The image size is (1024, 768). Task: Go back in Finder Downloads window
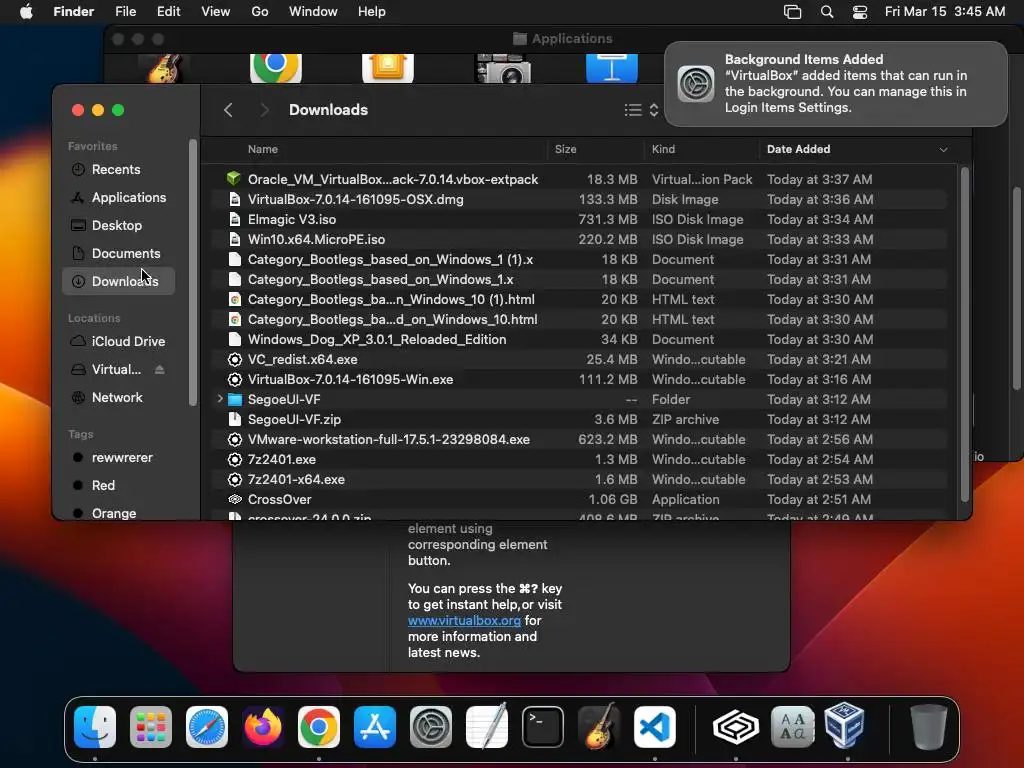click(228, 110)
